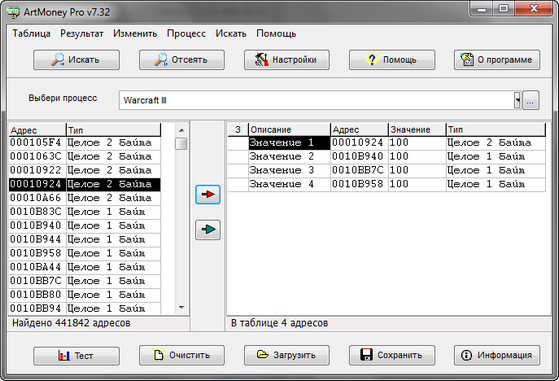Click the filter magnifier icon on Отсеять
Image resolution: width=559 pixels, height=381 pixels.
(161, 59)
